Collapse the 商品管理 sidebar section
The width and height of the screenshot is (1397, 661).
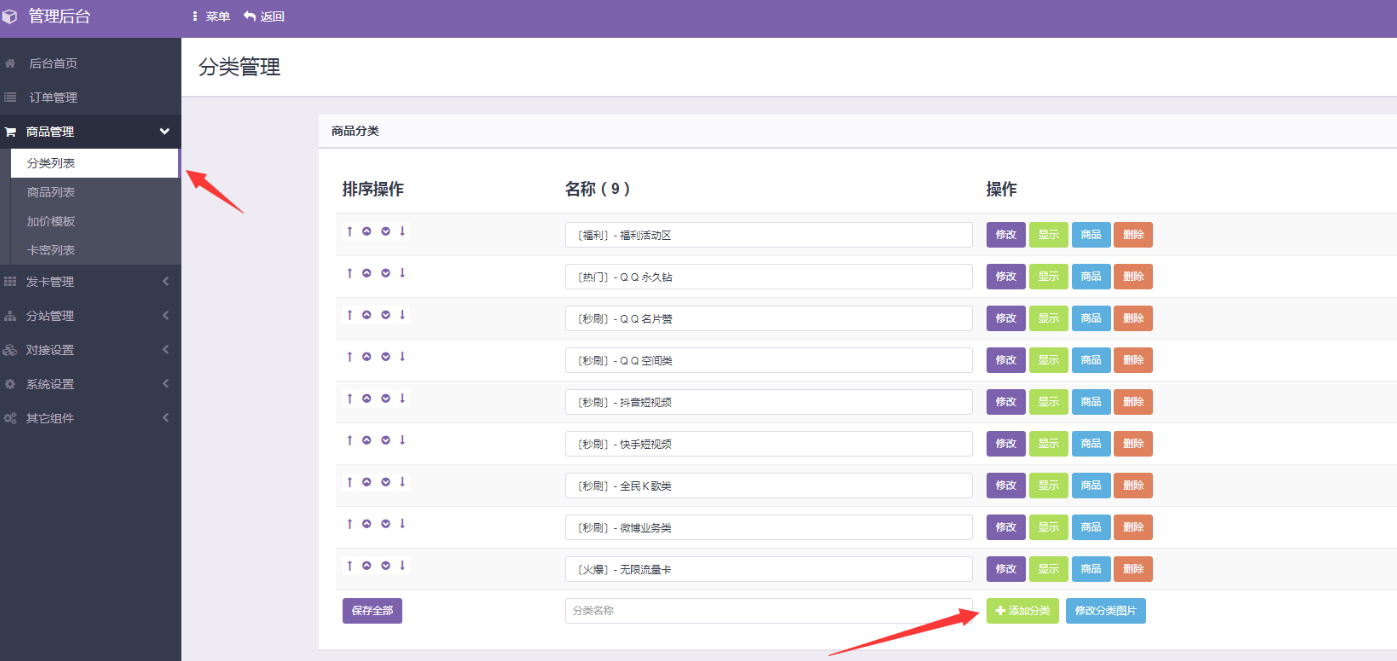tap(90, 132)
